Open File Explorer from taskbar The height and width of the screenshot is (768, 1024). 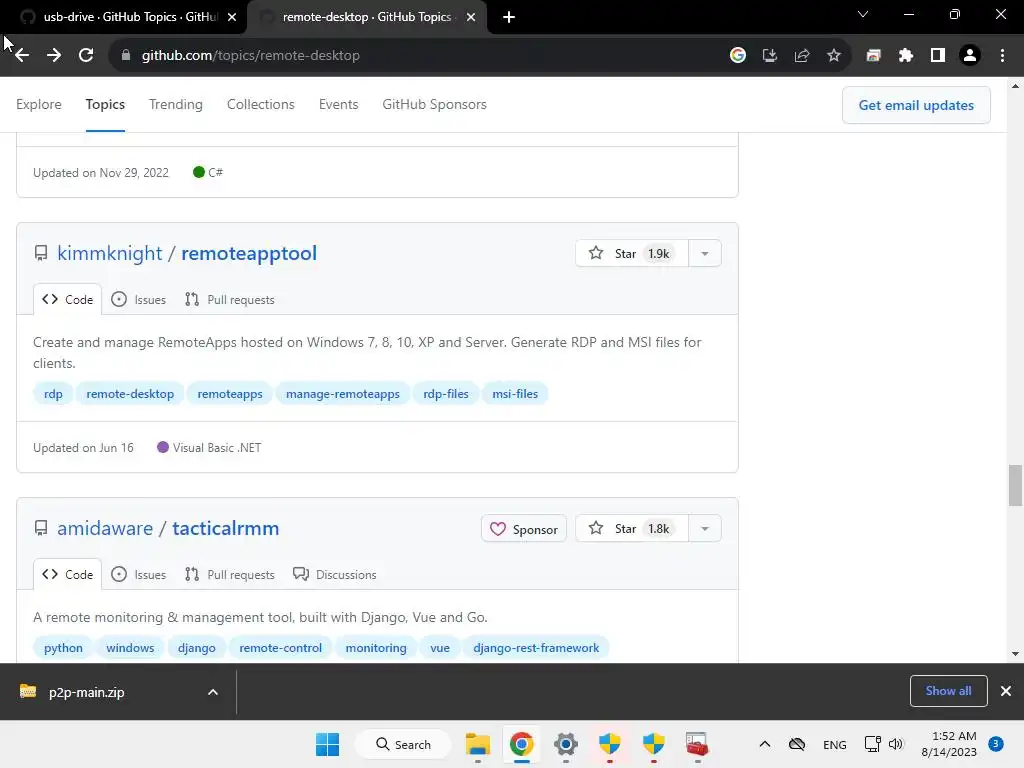coord(478,744)
